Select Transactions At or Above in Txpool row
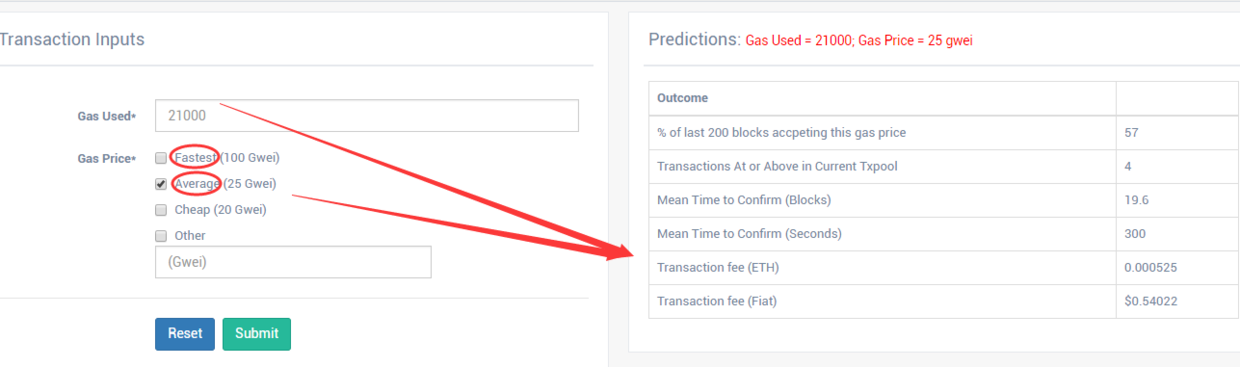Viewport: 1240px width, 367px height. [944, 166]
